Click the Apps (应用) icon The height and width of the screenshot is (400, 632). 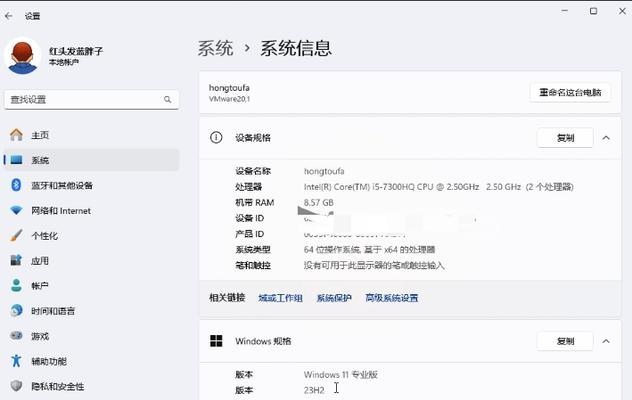pyautogui.click(x=16, y=260)
